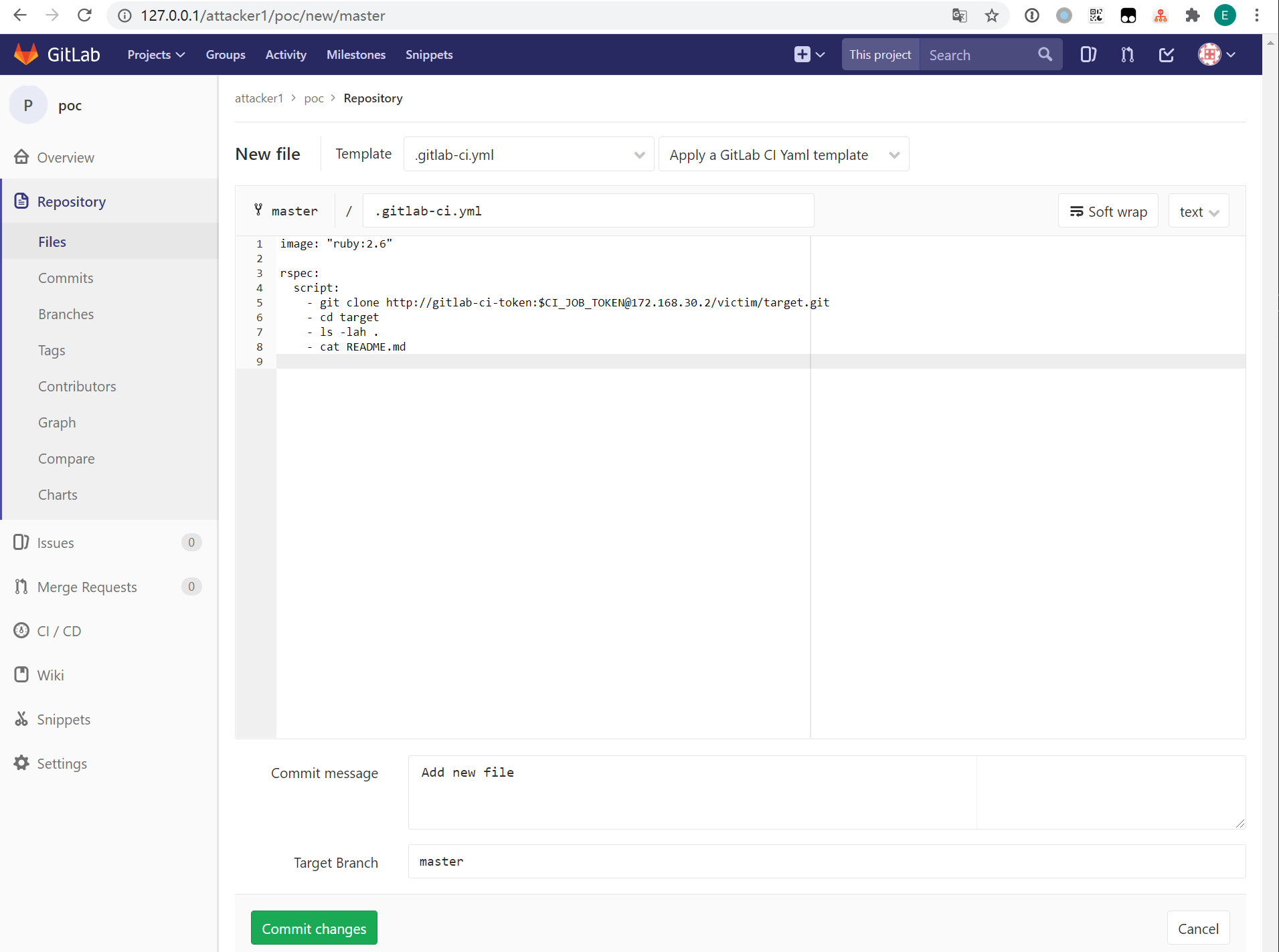The height and width of the screenshot is (952, 1279).
Task: Open Milestones in the top navigation
Action: coord(356,55)
